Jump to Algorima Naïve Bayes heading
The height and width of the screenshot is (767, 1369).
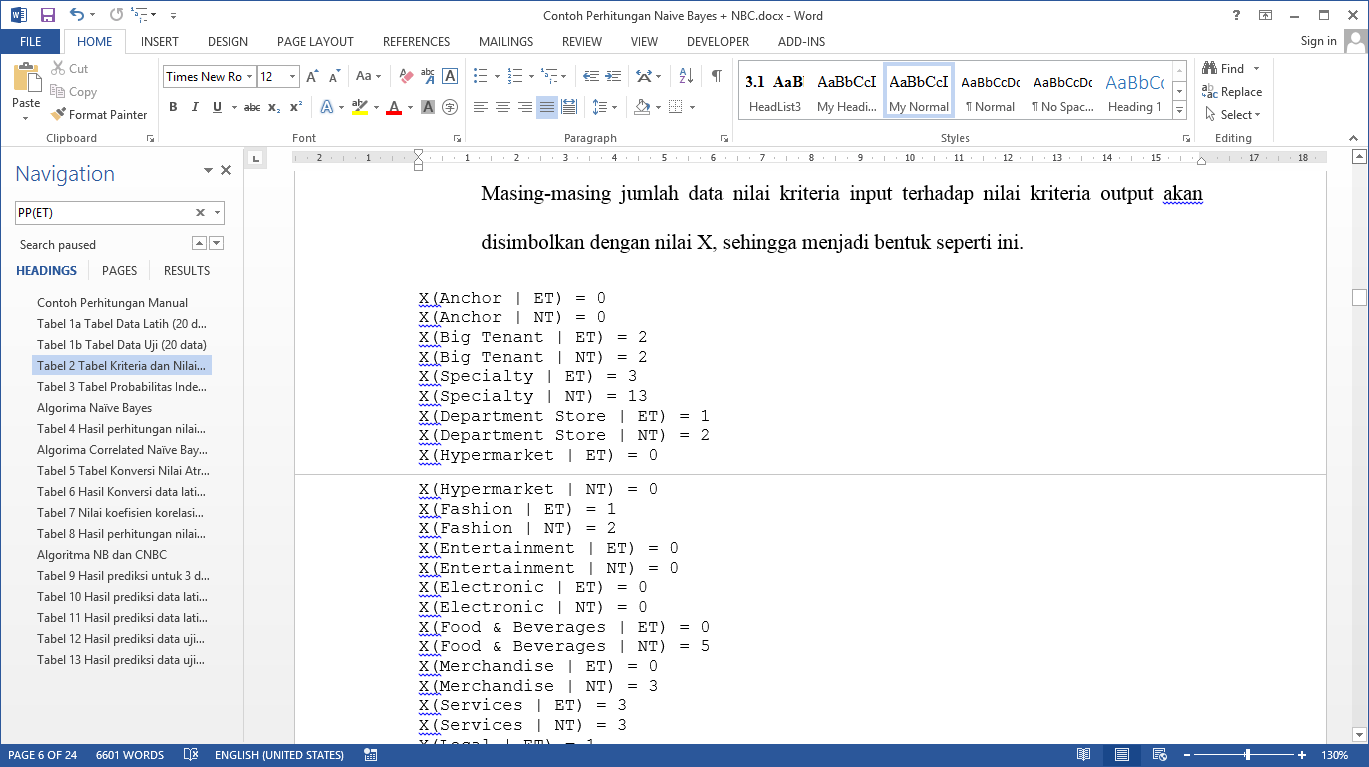point(95,408)
